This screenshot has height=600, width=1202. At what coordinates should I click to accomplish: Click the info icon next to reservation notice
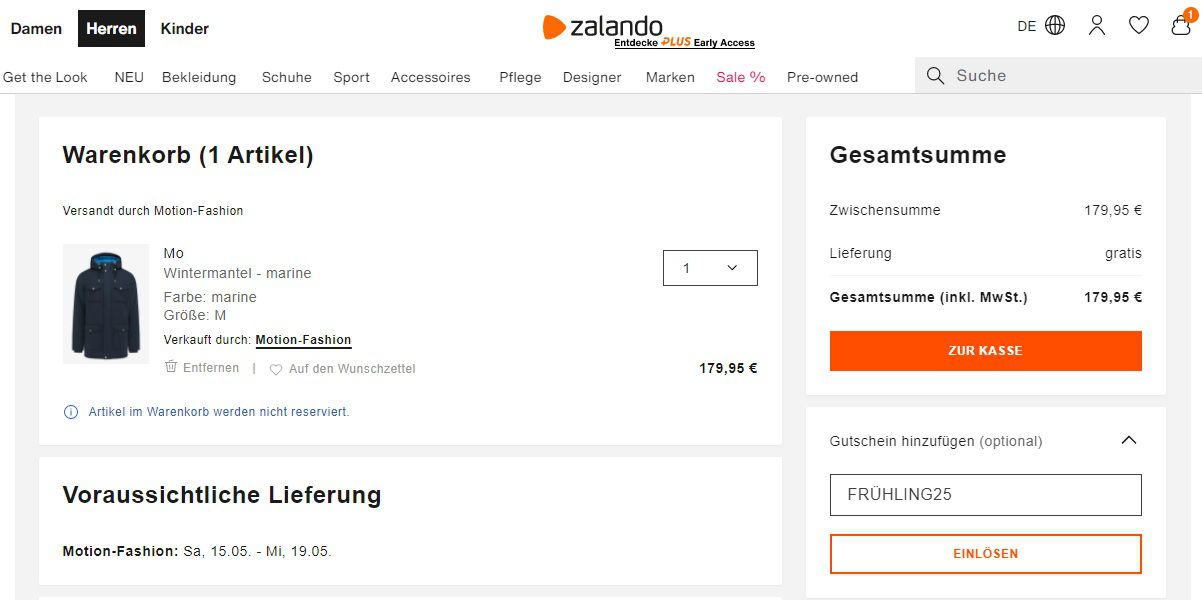tap(71, 411)
